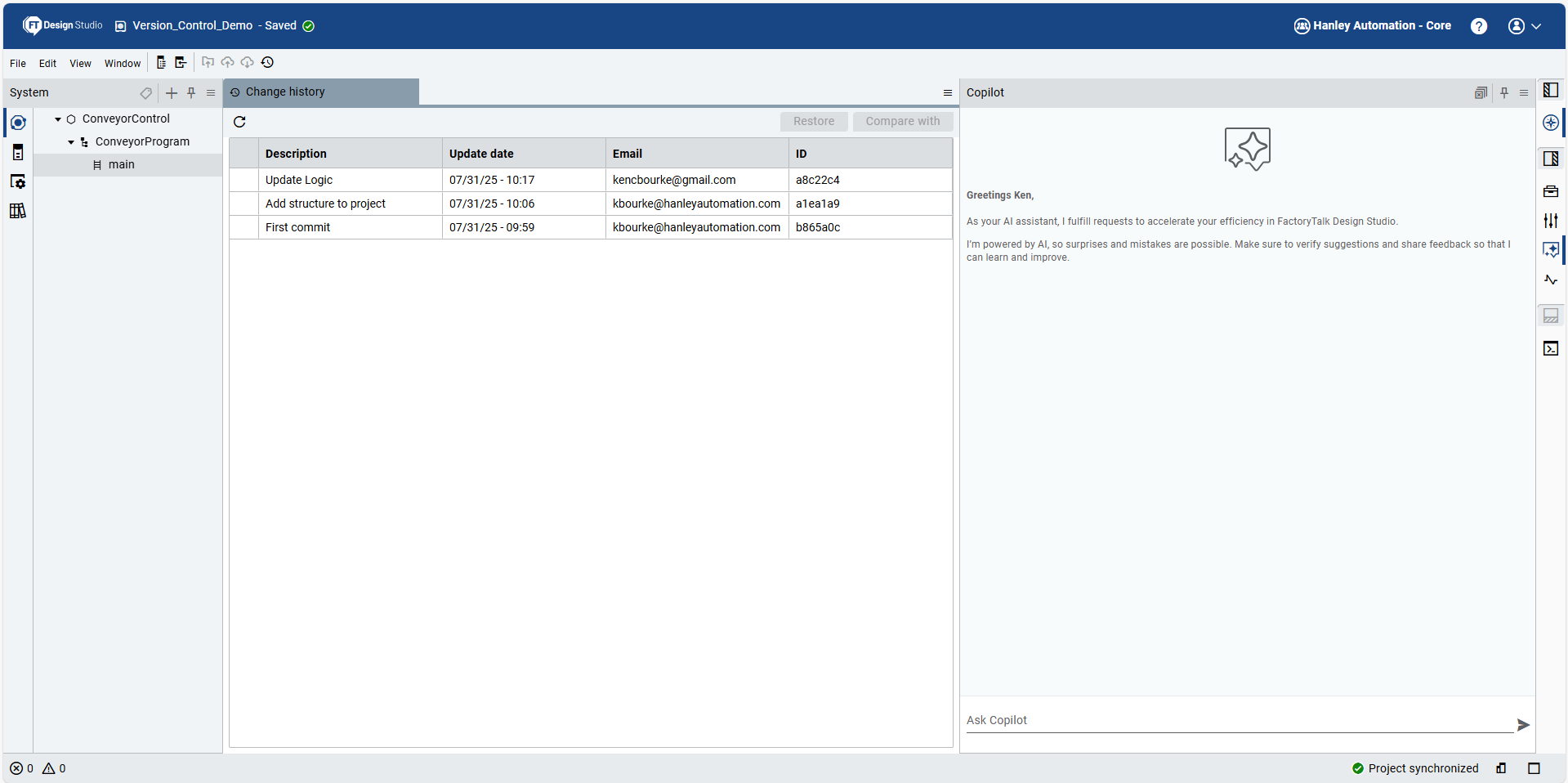Screen dimensions: 1568x783
Task: Open the settings-window sidebar icon
Action: click(x=18, y=181)
